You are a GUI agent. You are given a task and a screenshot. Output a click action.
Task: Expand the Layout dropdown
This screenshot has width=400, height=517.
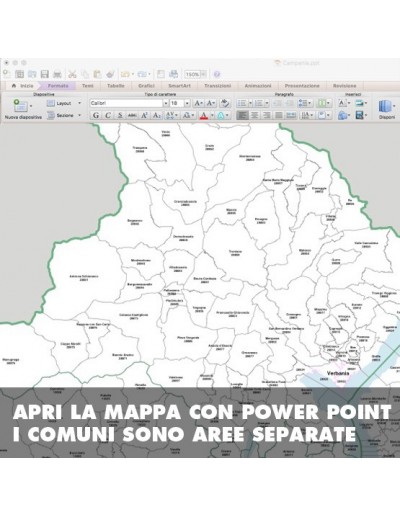pos(79,103)
